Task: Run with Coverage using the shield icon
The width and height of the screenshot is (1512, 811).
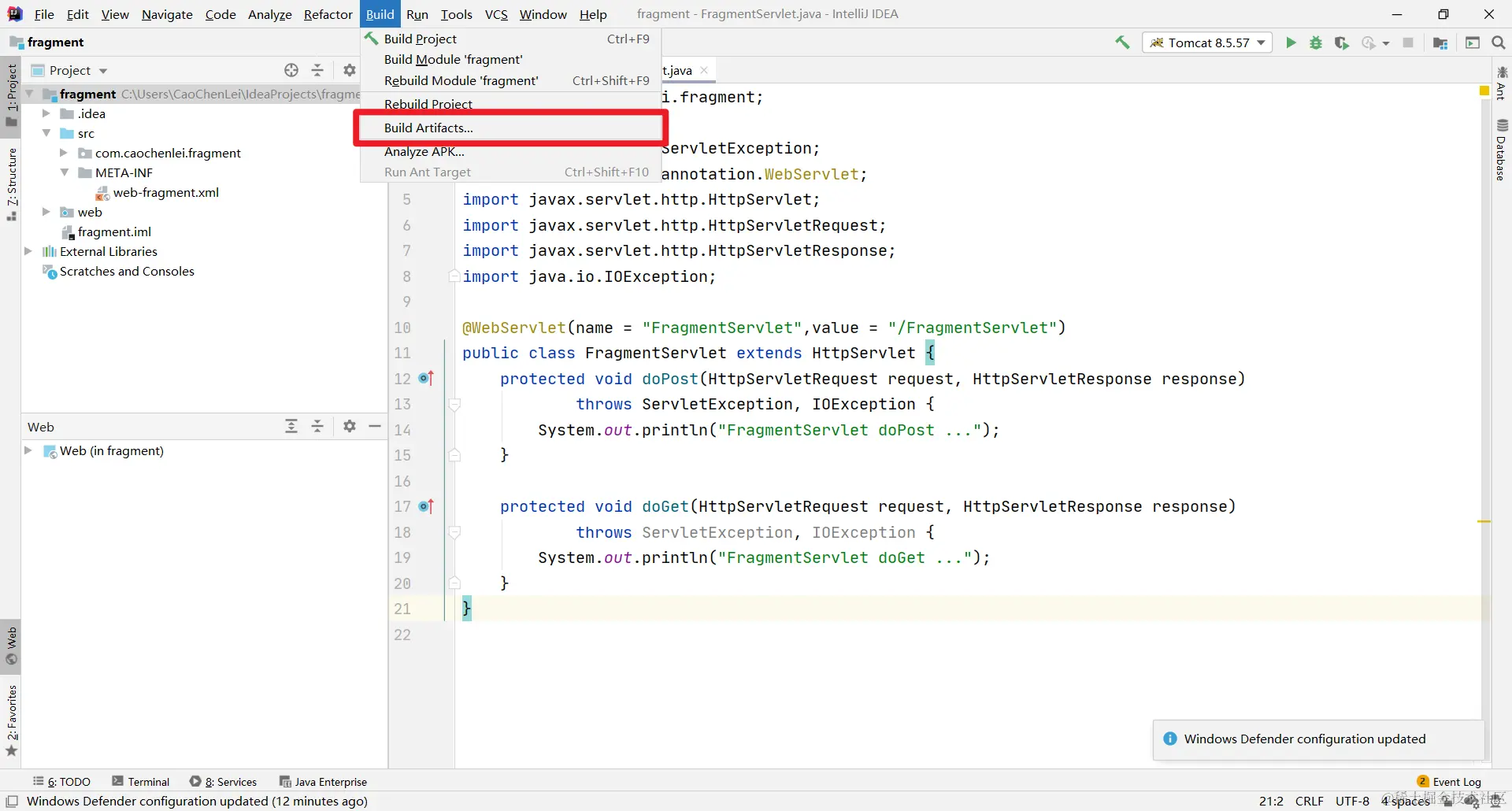Action: tap(1342, 43)
